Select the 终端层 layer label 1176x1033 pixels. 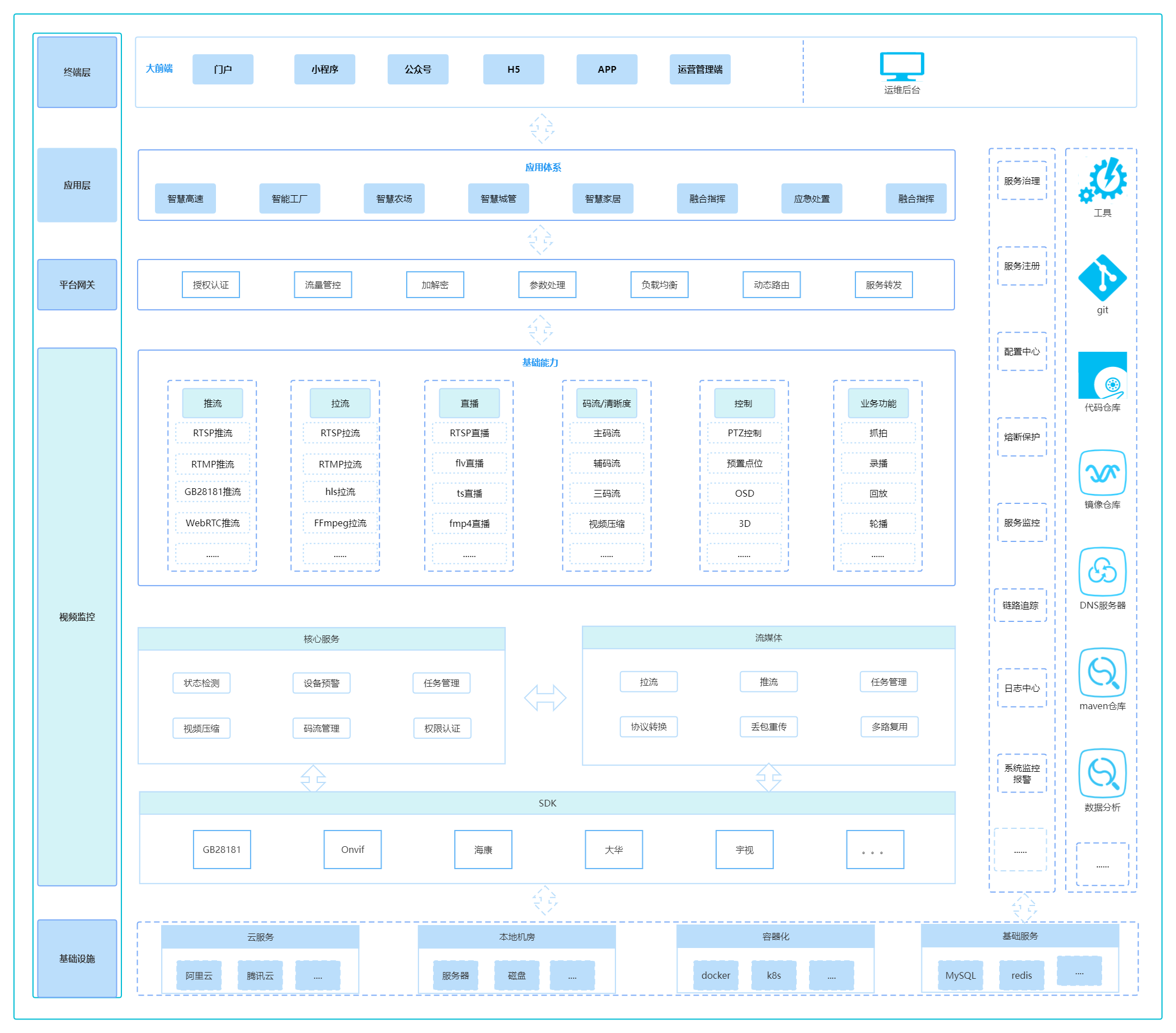(x=77, y=72)
